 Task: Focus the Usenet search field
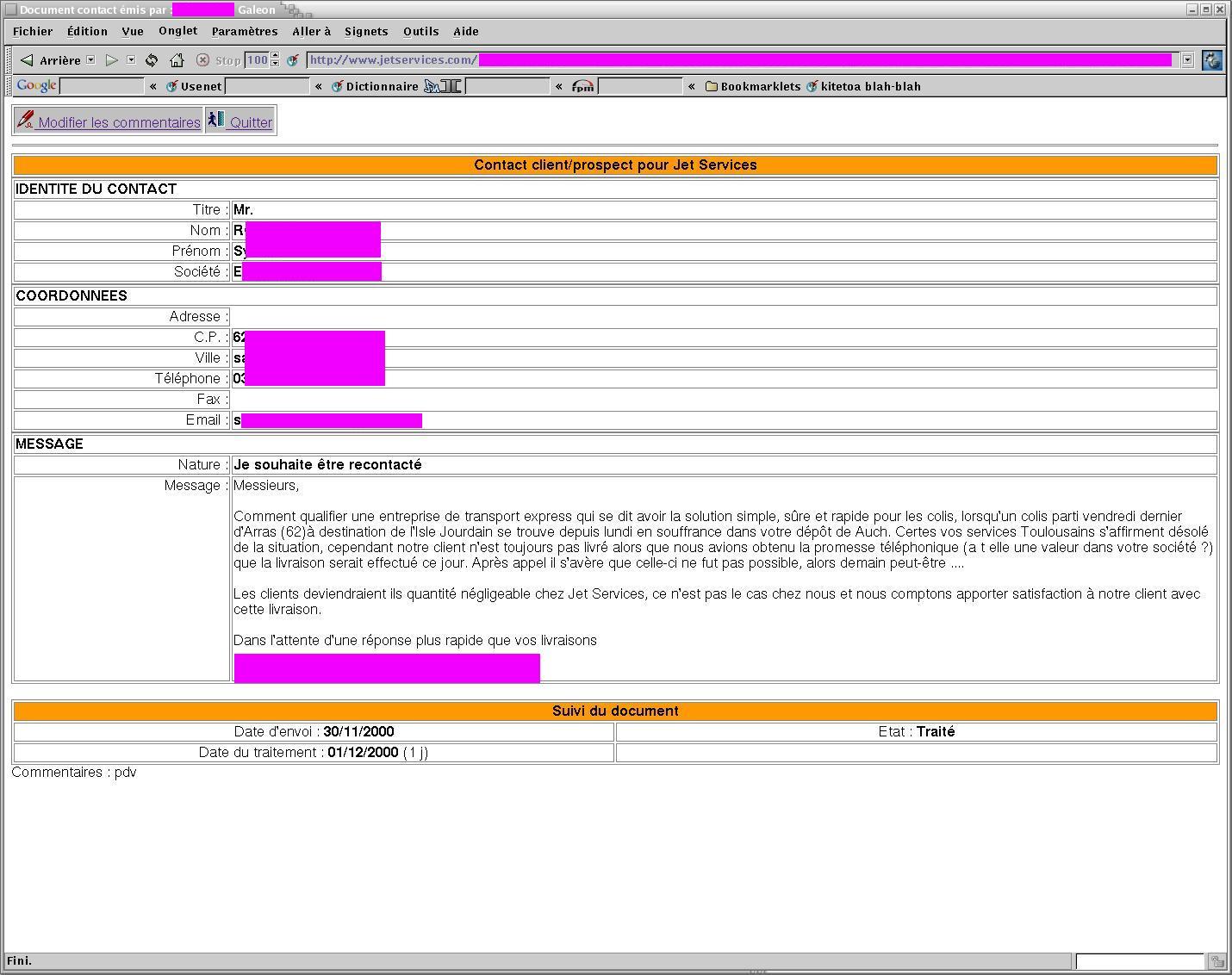click(267, 86)
